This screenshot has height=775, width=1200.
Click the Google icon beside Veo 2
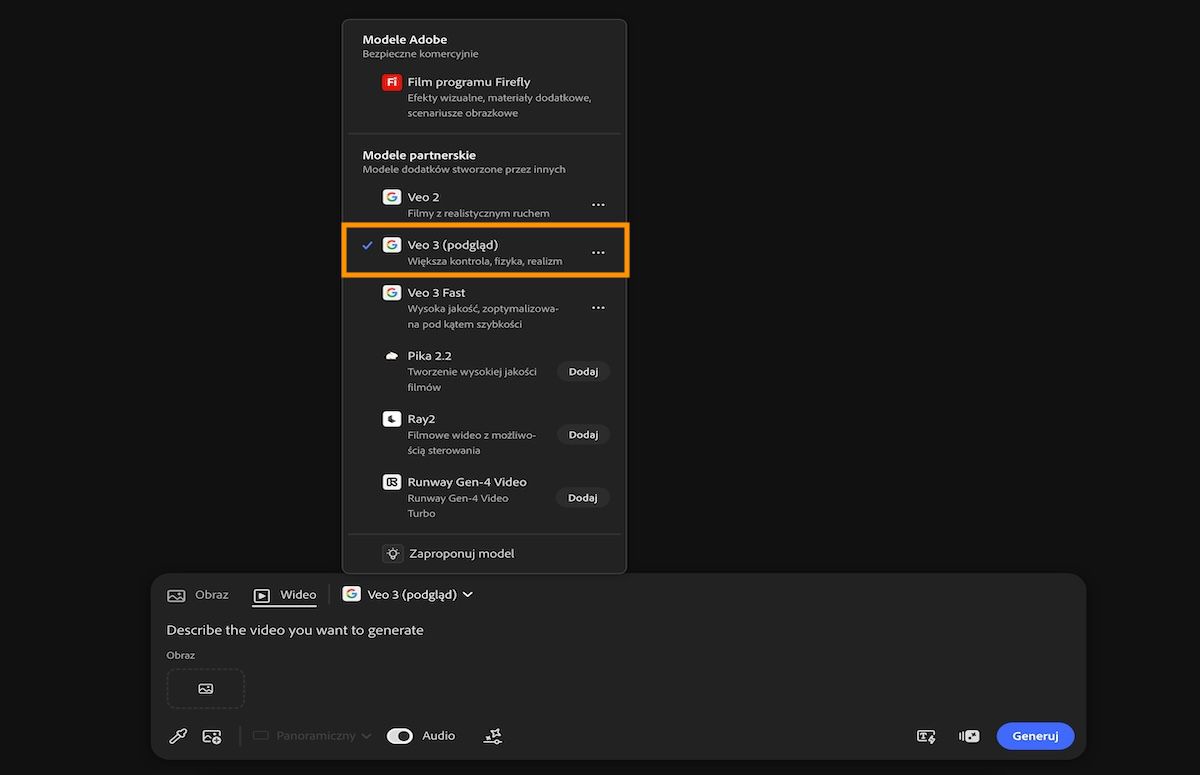(x=392, y=197)
